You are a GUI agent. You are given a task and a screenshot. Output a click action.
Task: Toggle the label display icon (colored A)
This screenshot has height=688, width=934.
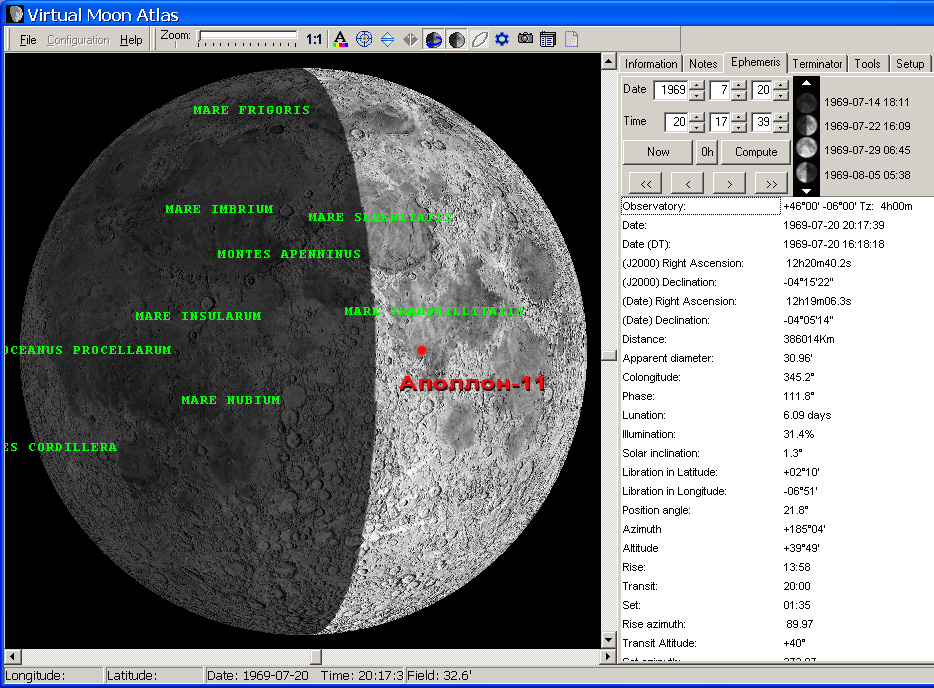(340, 39)
